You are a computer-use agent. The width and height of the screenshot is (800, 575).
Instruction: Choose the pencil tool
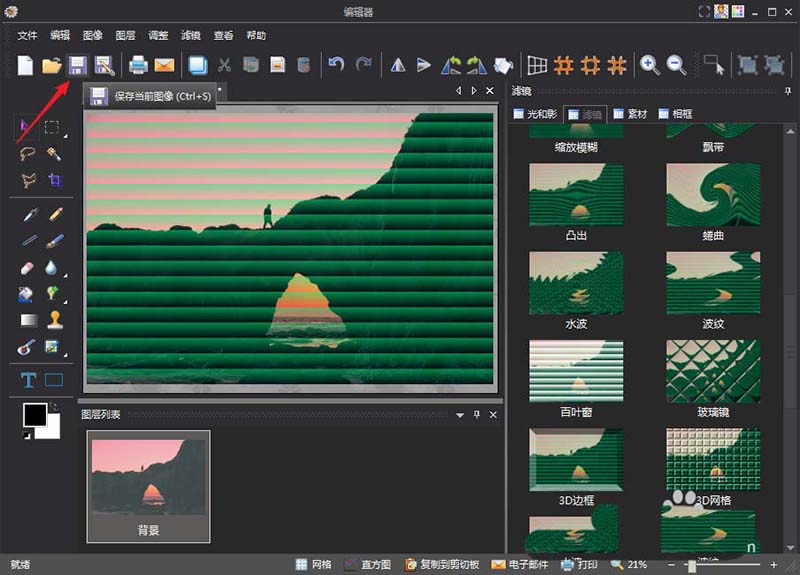tap(55, 213)
